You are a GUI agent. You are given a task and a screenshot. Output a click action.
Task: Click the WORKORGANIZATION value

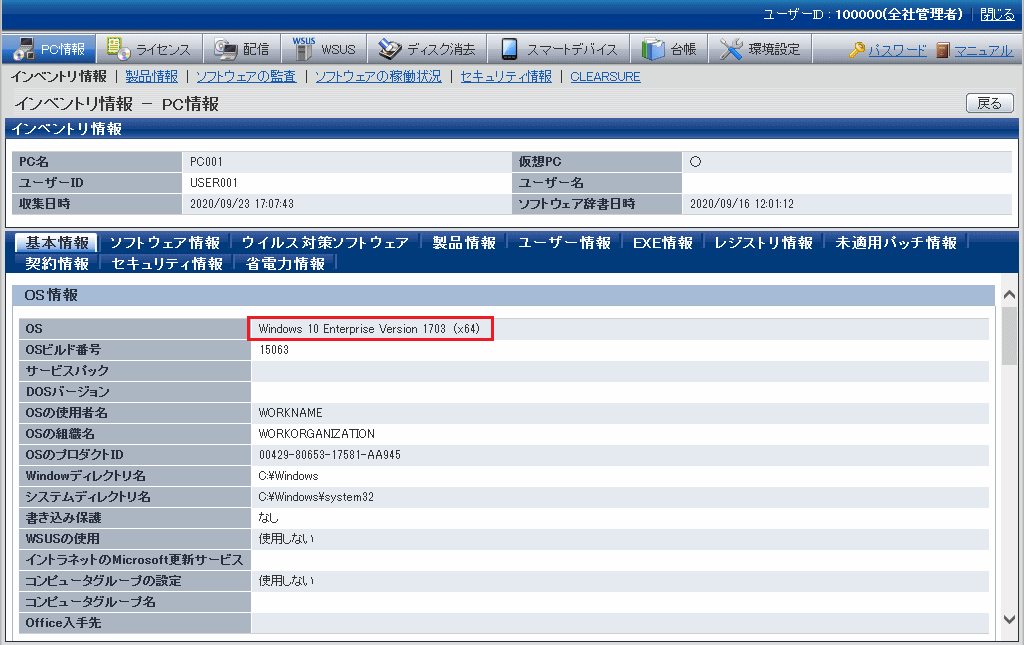pos(317,434)
